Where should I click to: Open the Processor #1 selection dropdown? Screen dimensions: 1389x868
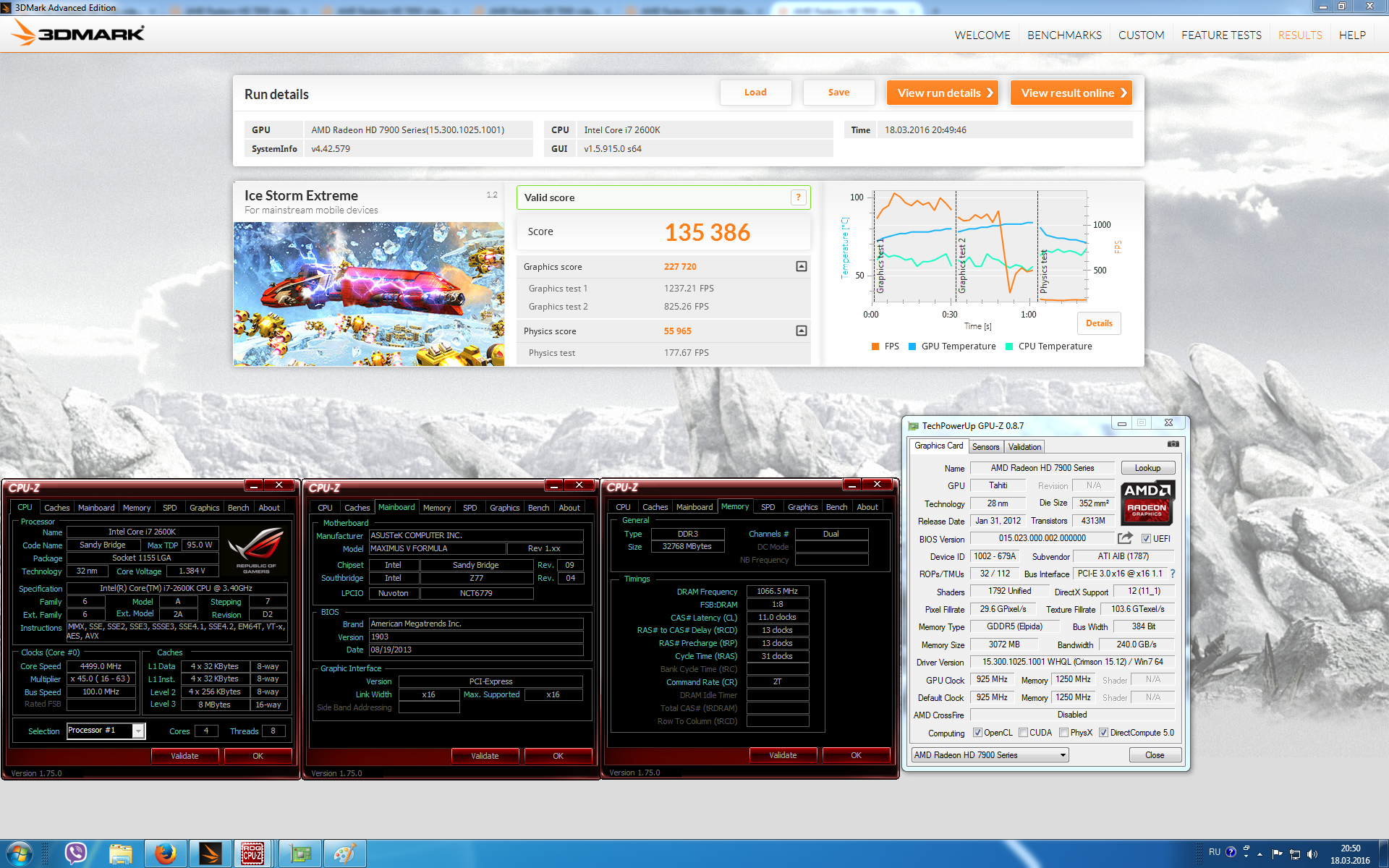click(x=106, y=731)
